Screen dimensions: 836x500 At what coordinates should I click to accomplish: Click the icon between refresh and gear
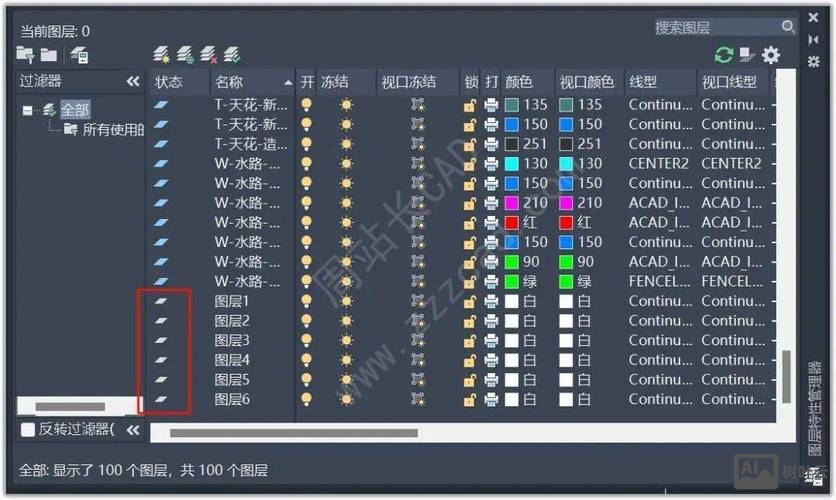click(747, 54)
